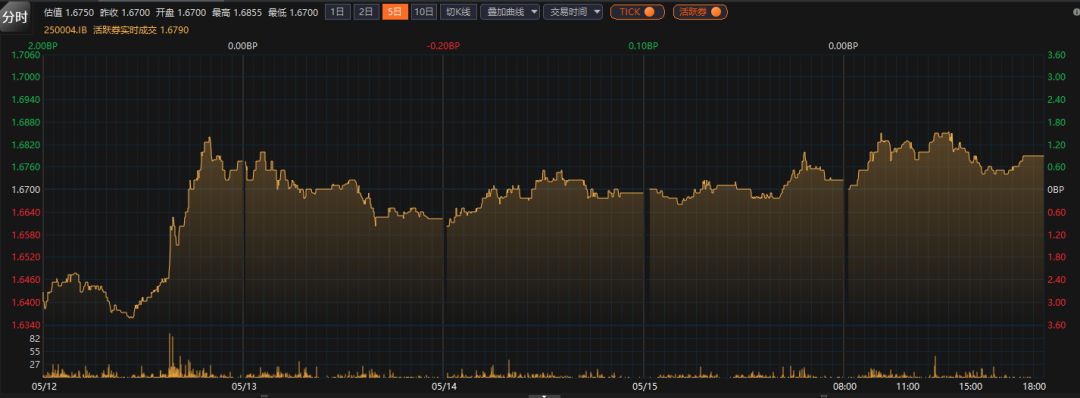Click the 活跃券实时成交 1.6790 text
Viewport: 1080px width, 398px height.
click(x=141, y=30)
